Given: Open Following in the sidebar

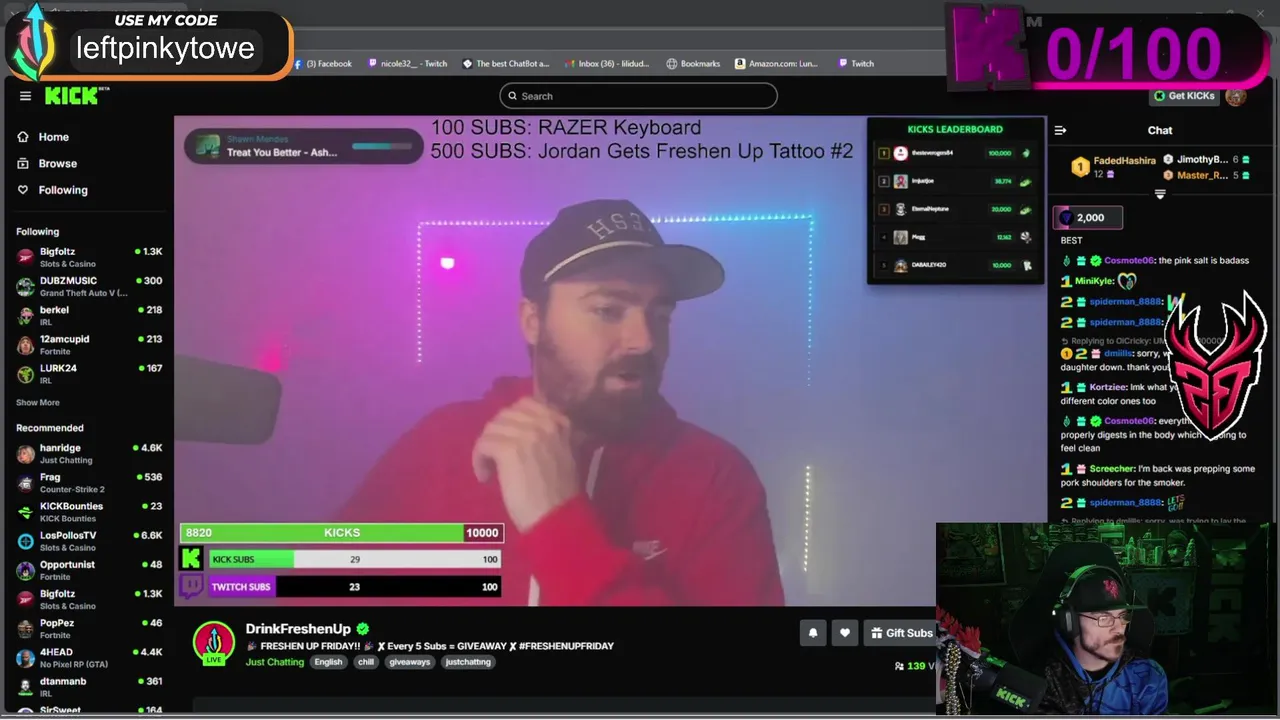Looking at the screenshot, I should point(63,190).
